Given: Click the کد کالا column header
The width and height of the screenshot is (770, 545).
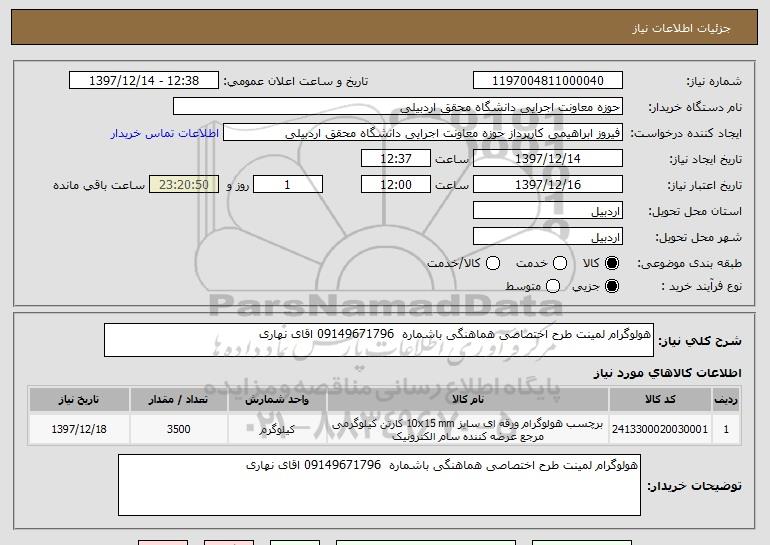Looking at the screenshot, I should point(660,400).
